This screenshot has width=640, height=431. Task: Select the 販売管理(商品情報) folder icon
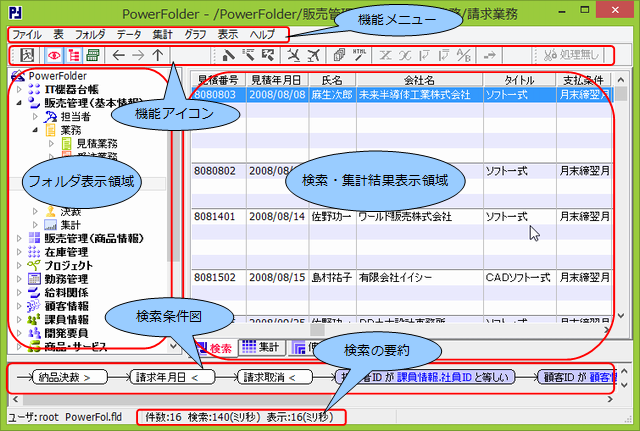click(x=34, y=238)
